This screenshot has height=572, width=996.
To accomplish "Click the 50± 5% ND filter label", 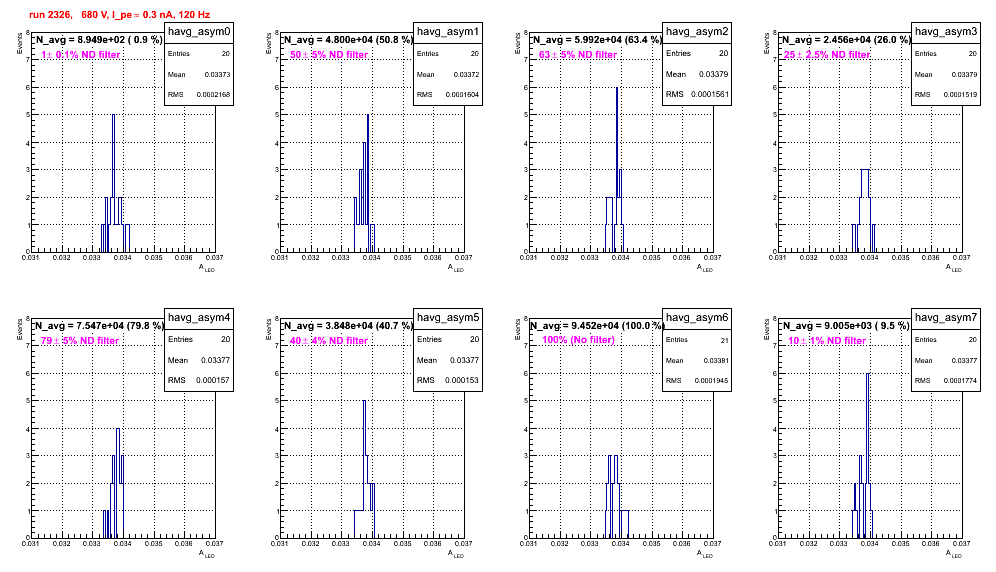I will 329,55.
